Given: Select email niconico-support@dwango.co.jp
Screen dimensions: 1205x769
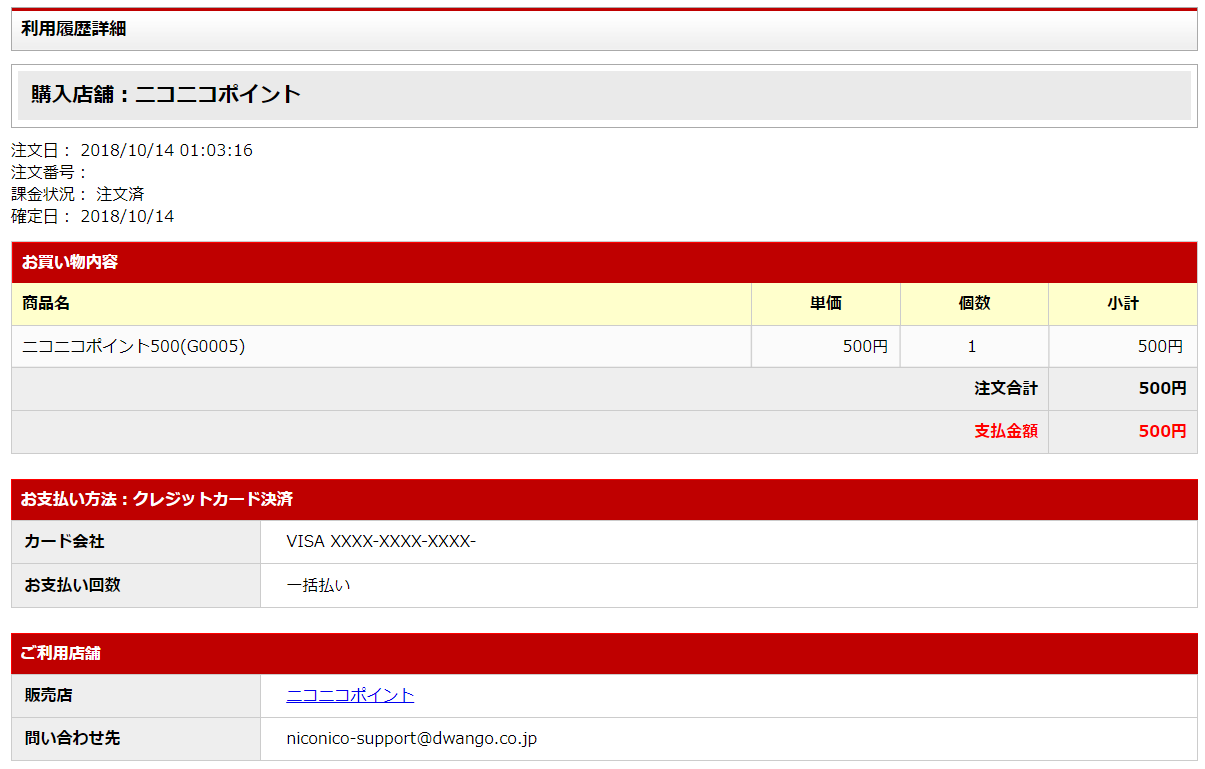Looking at the screenshot, I should coord(412,738).
